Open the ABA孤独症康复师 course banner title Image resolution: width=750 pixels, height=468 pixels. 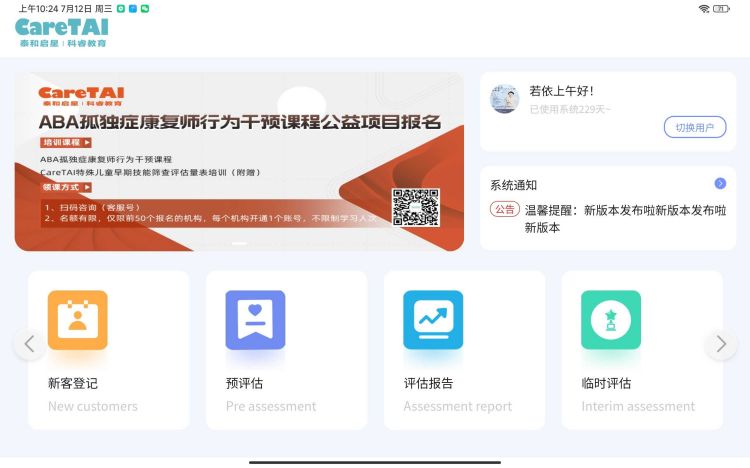240,122
